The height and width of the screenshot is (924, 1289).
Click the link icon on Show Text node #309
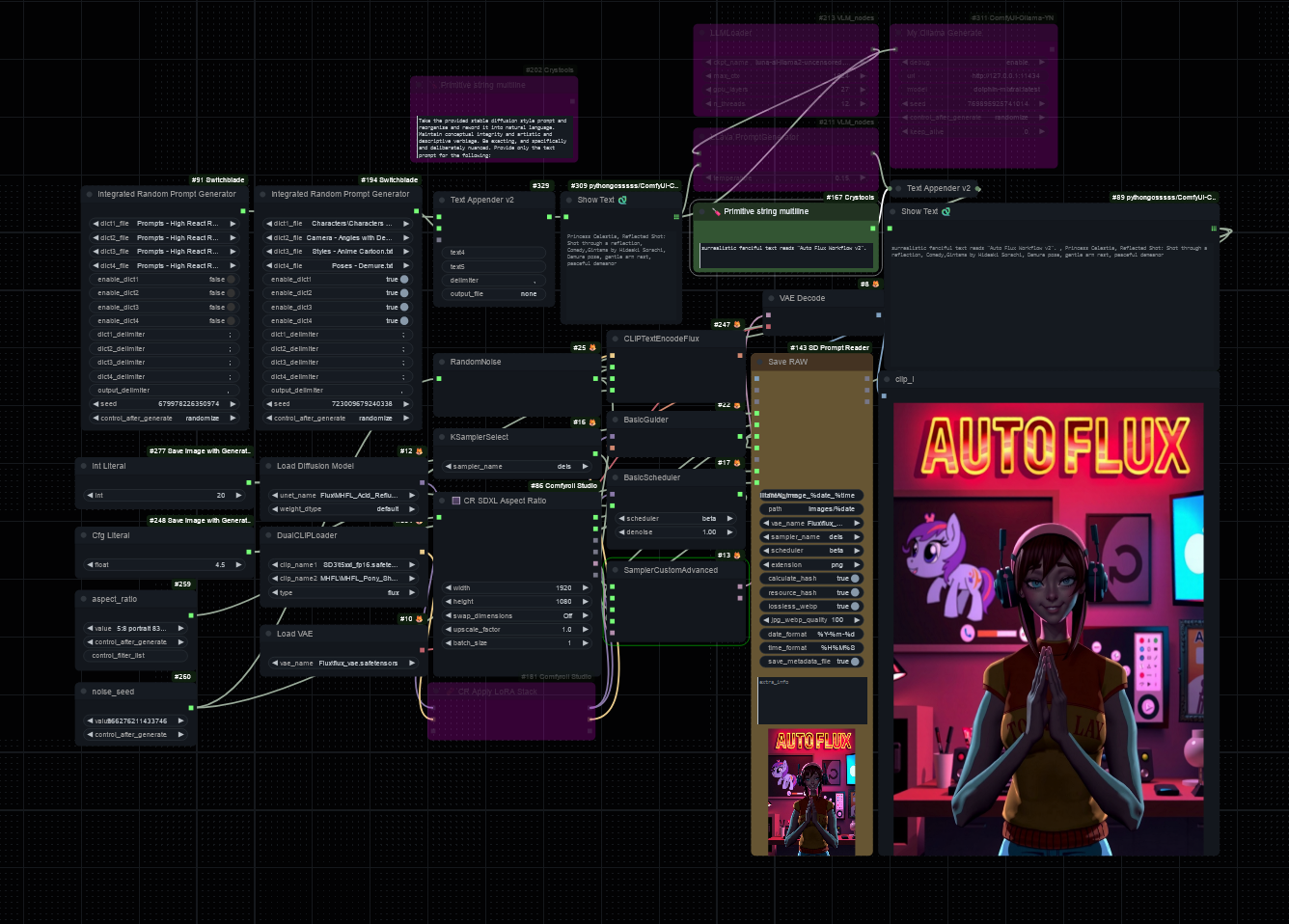(622, 200)
